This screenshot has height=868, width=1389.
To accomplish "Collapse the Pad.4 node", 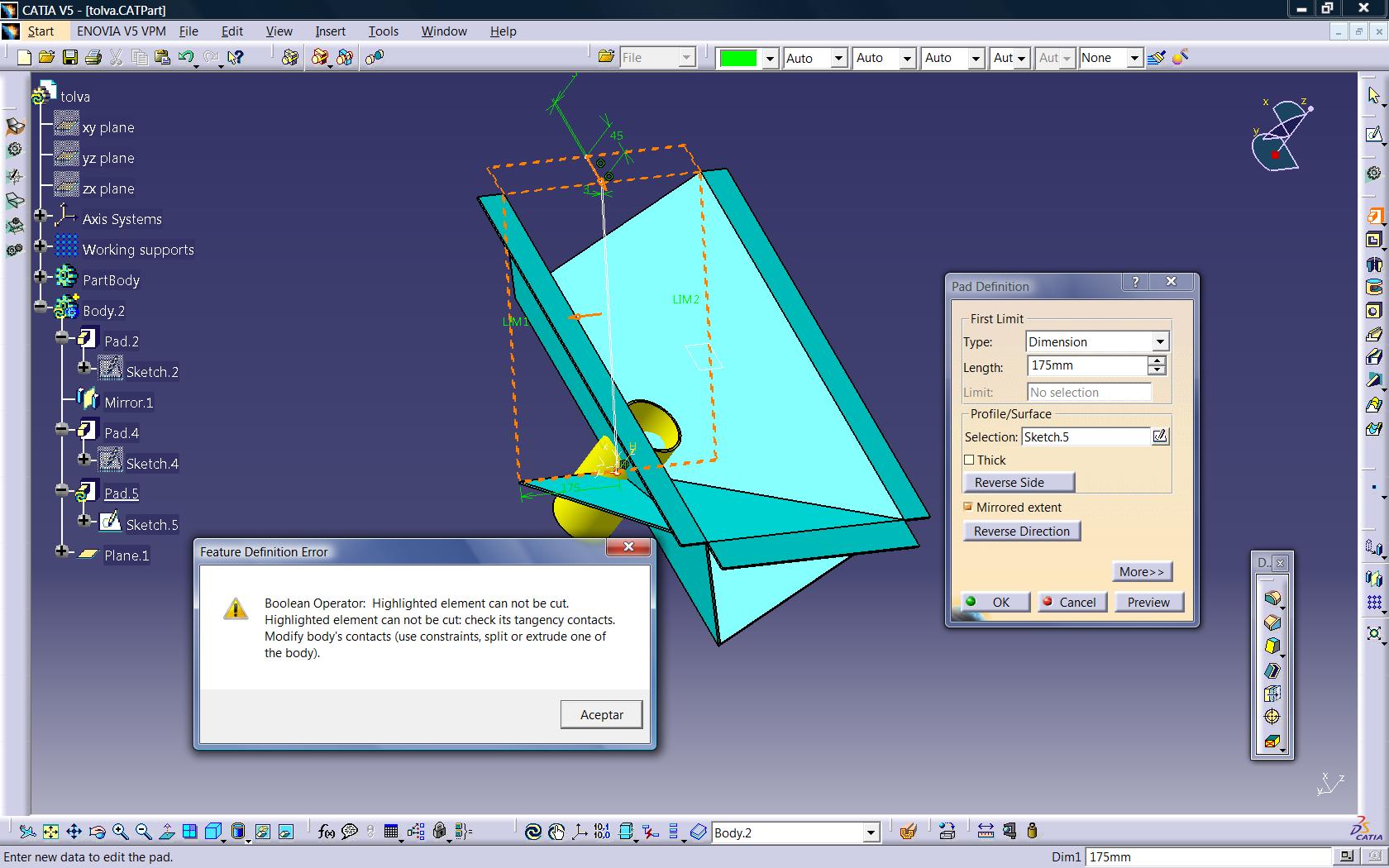I will tap(62, 428).
